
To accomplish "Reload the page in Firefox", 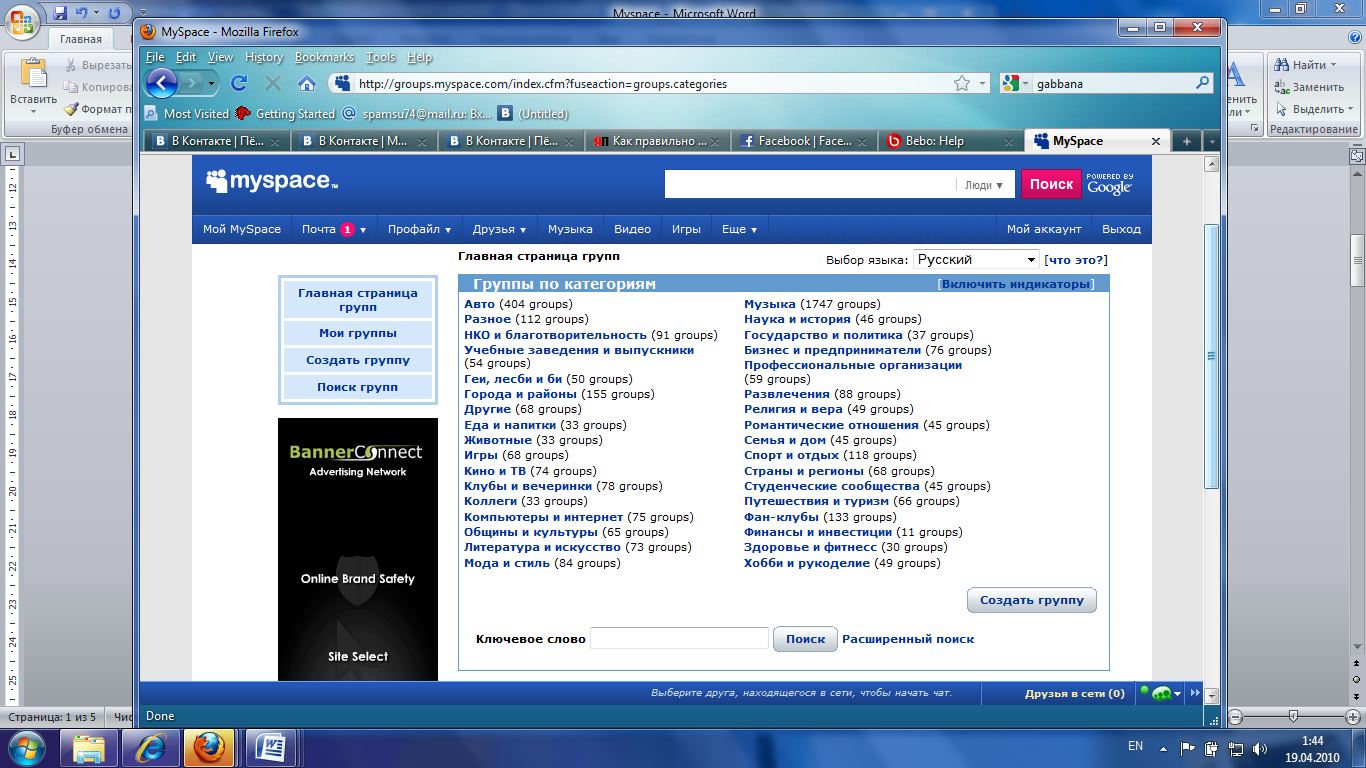I will [x=239, y=84].
